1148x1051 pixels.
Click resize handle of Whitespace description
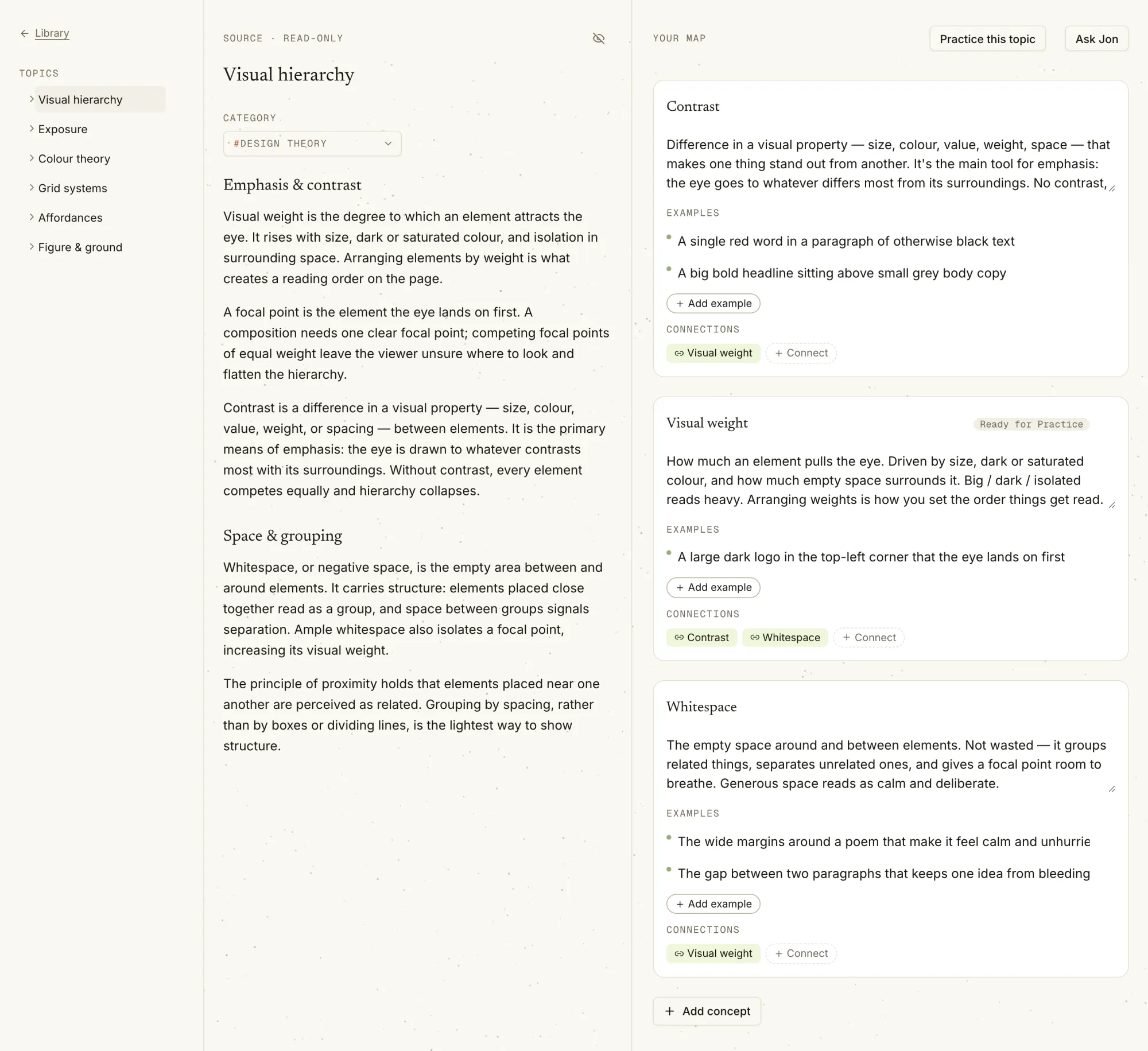tap(1112, 789)
